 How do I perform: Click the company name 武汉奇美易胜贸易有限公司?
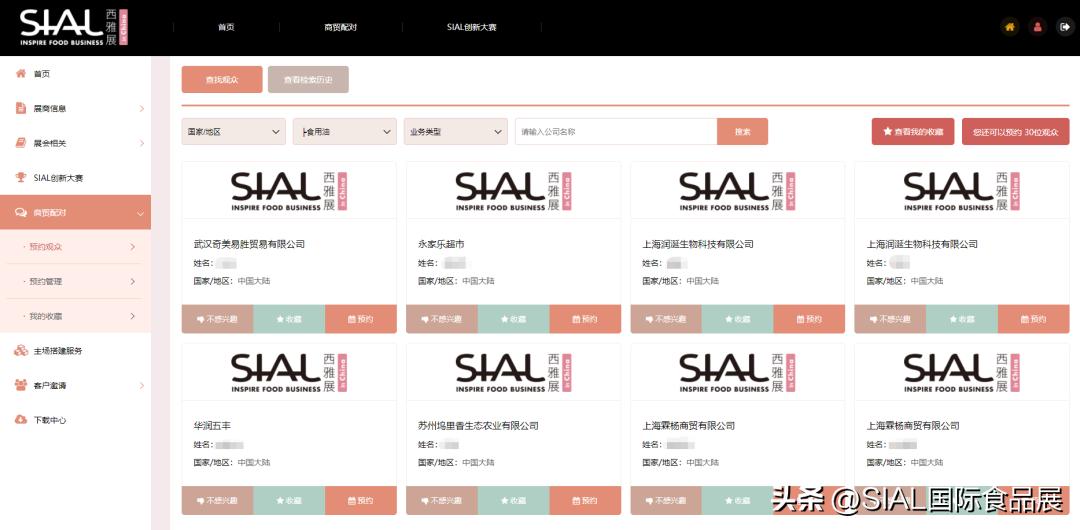tap(249, 244)
